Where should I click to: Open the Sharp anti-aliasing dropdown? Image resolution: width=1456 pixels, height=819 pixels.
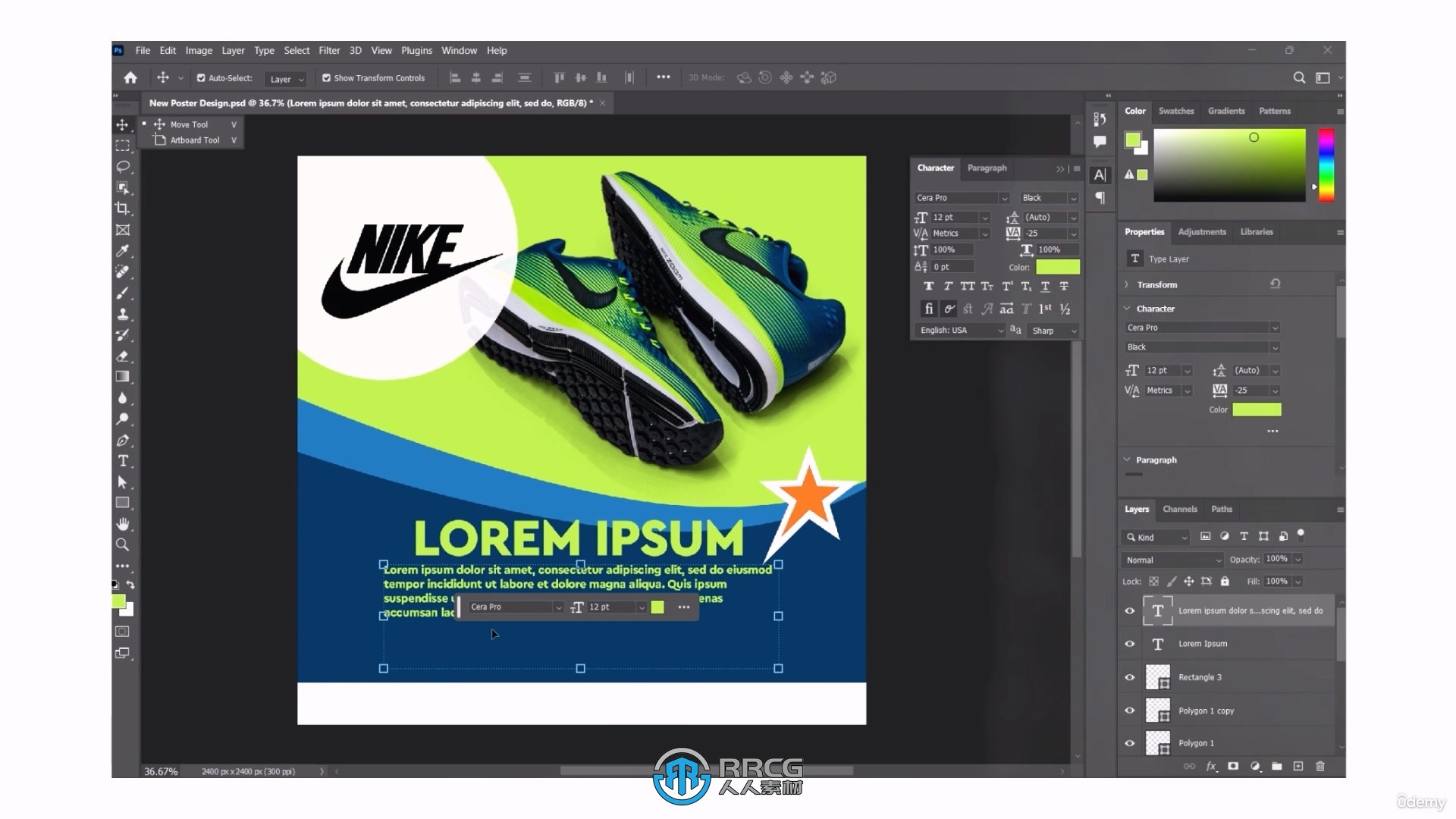click(1053, 331)
